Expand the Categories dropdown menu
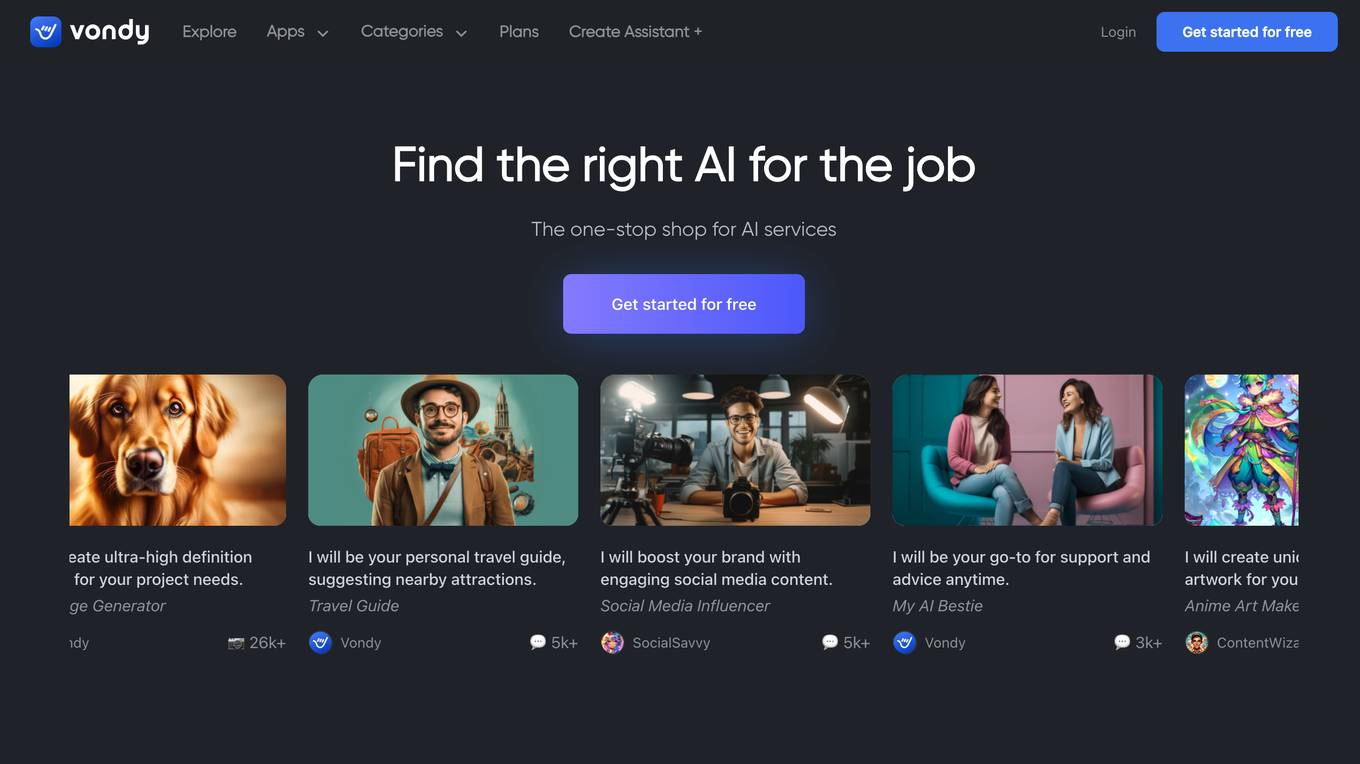Viewport: 1360px width, 764px height. point(414,32)
